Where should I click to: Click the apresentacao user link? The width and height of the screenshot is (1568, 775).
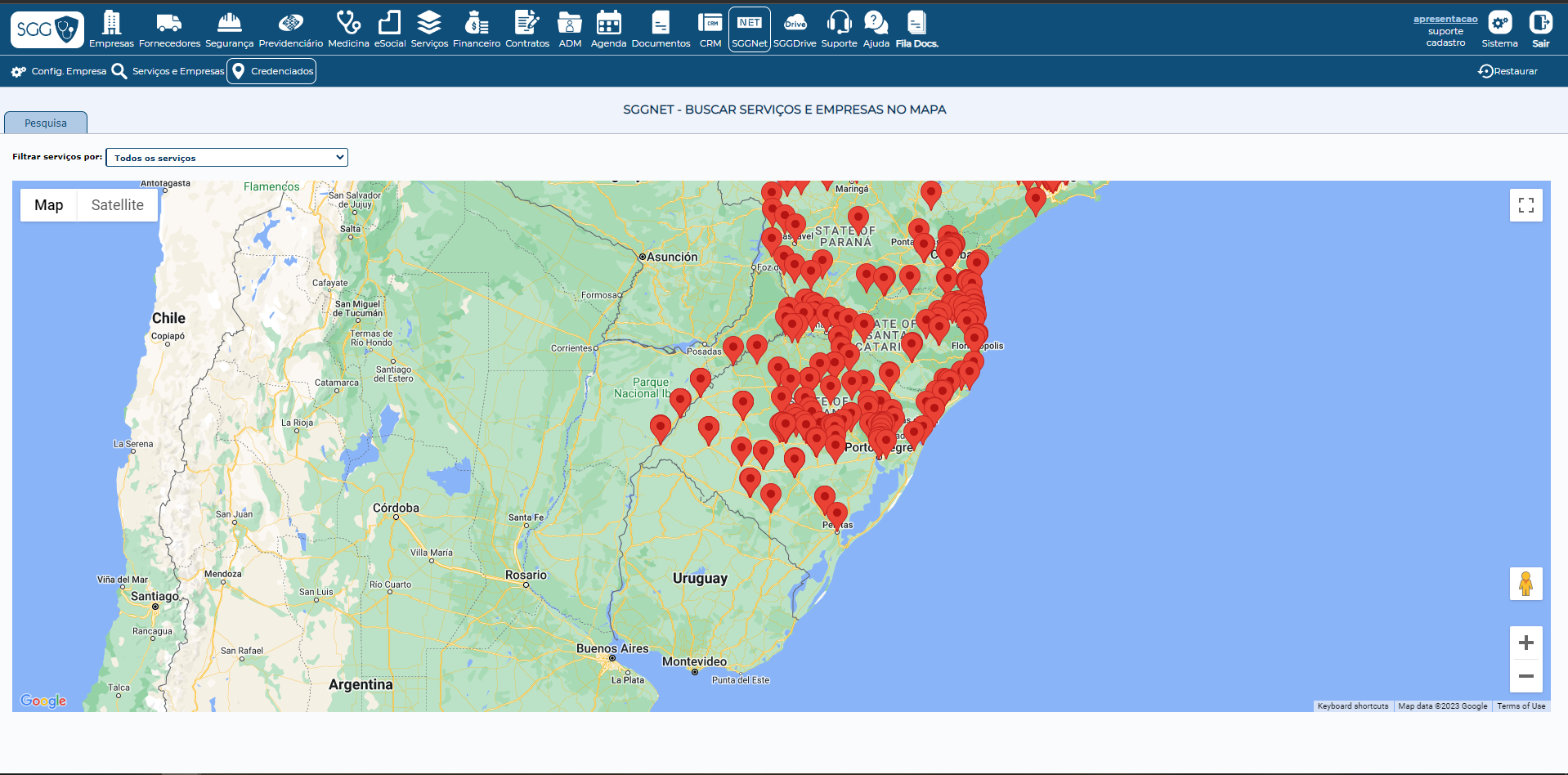[1445, 19]
